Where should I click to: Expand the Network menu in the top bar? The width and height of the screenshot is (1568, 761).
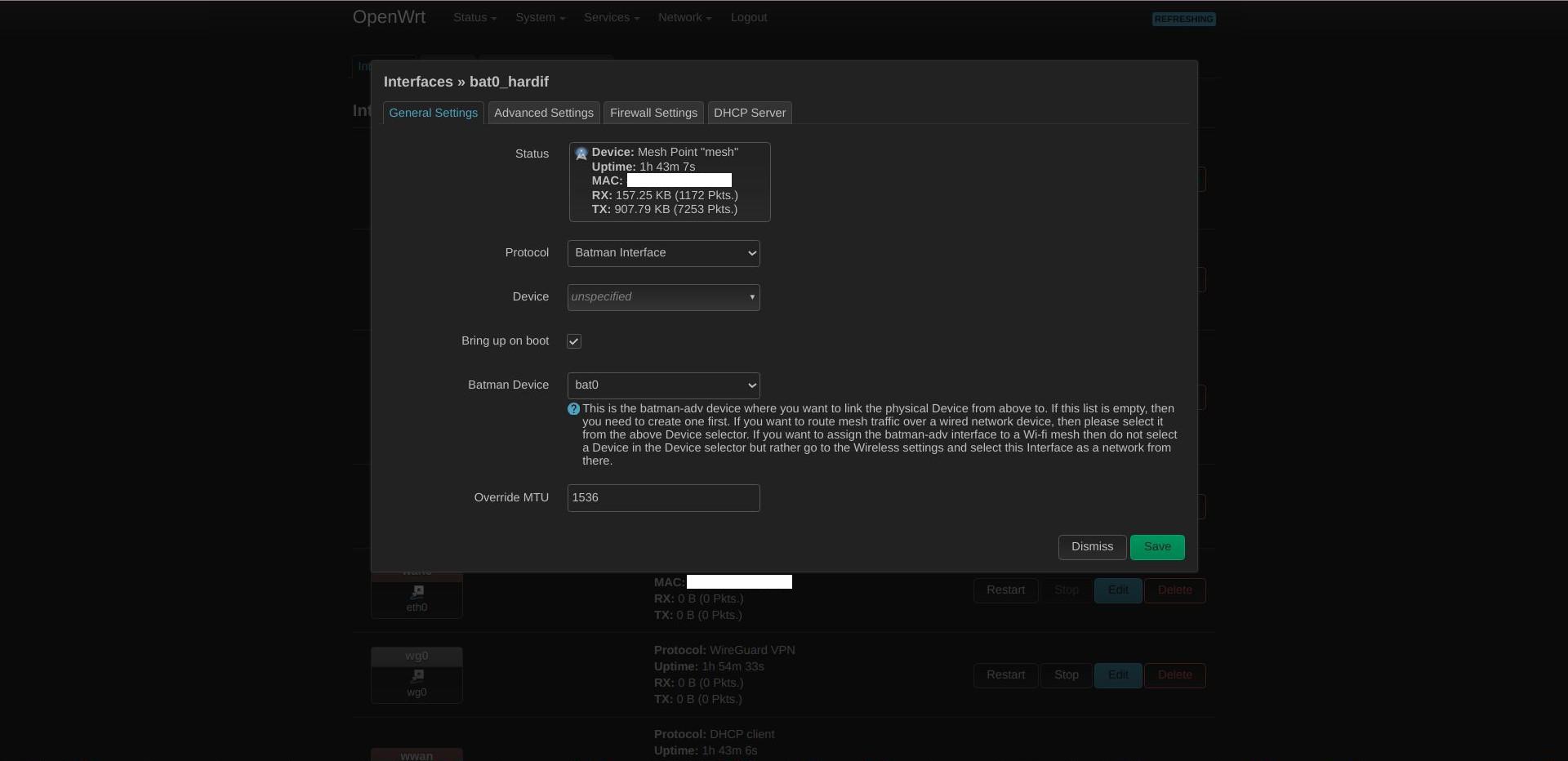tap(684, 17)
